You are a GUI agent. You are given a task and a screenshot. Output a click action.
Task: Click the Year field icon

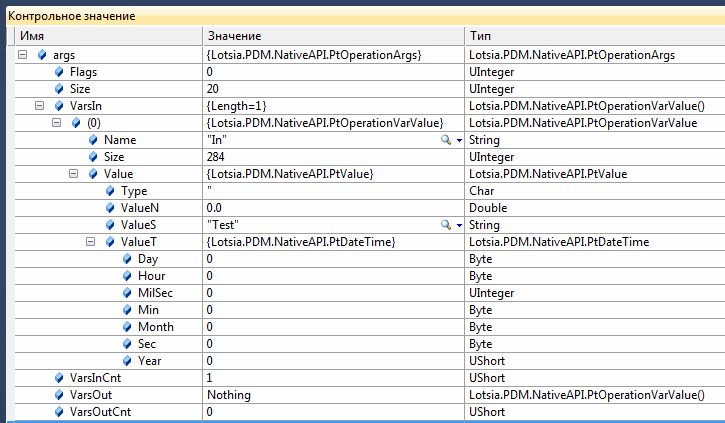tap(127, 361)
